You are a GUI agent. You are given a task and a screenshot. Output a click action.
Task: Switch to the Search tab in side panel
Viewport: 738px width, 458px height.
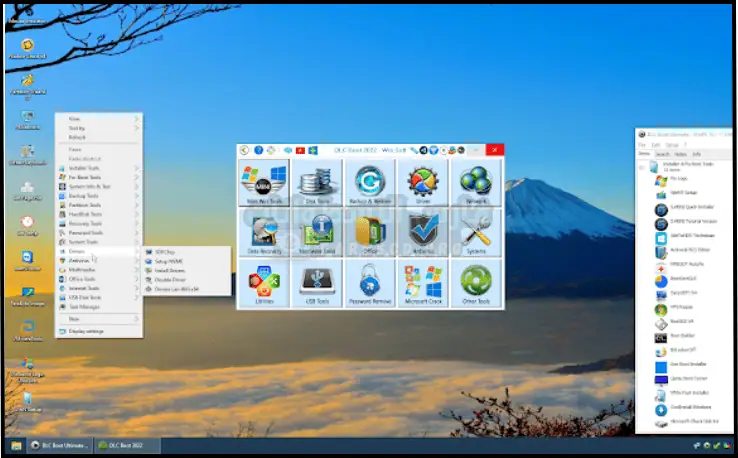(x=662, y=155)
